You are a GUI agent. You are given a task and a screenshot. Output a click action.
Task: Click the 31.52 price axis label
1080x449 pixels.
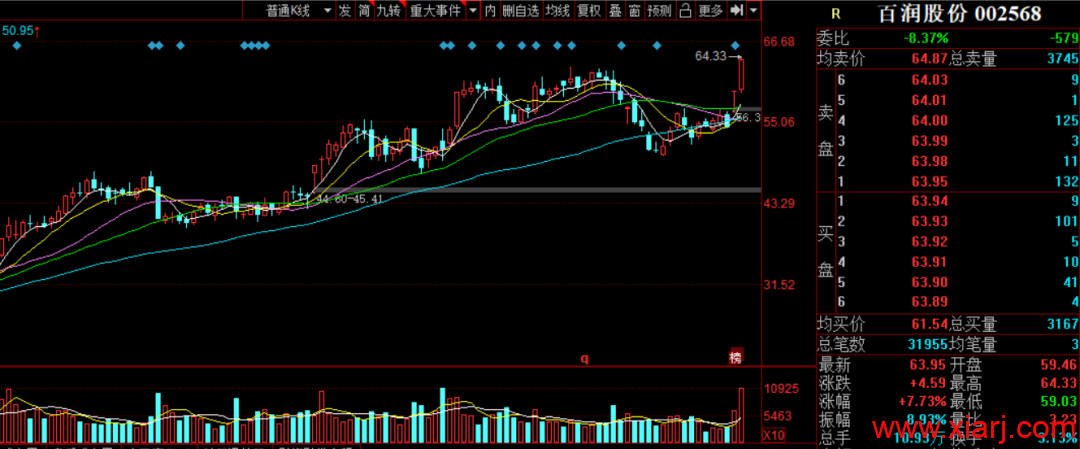tap(780, 285)
